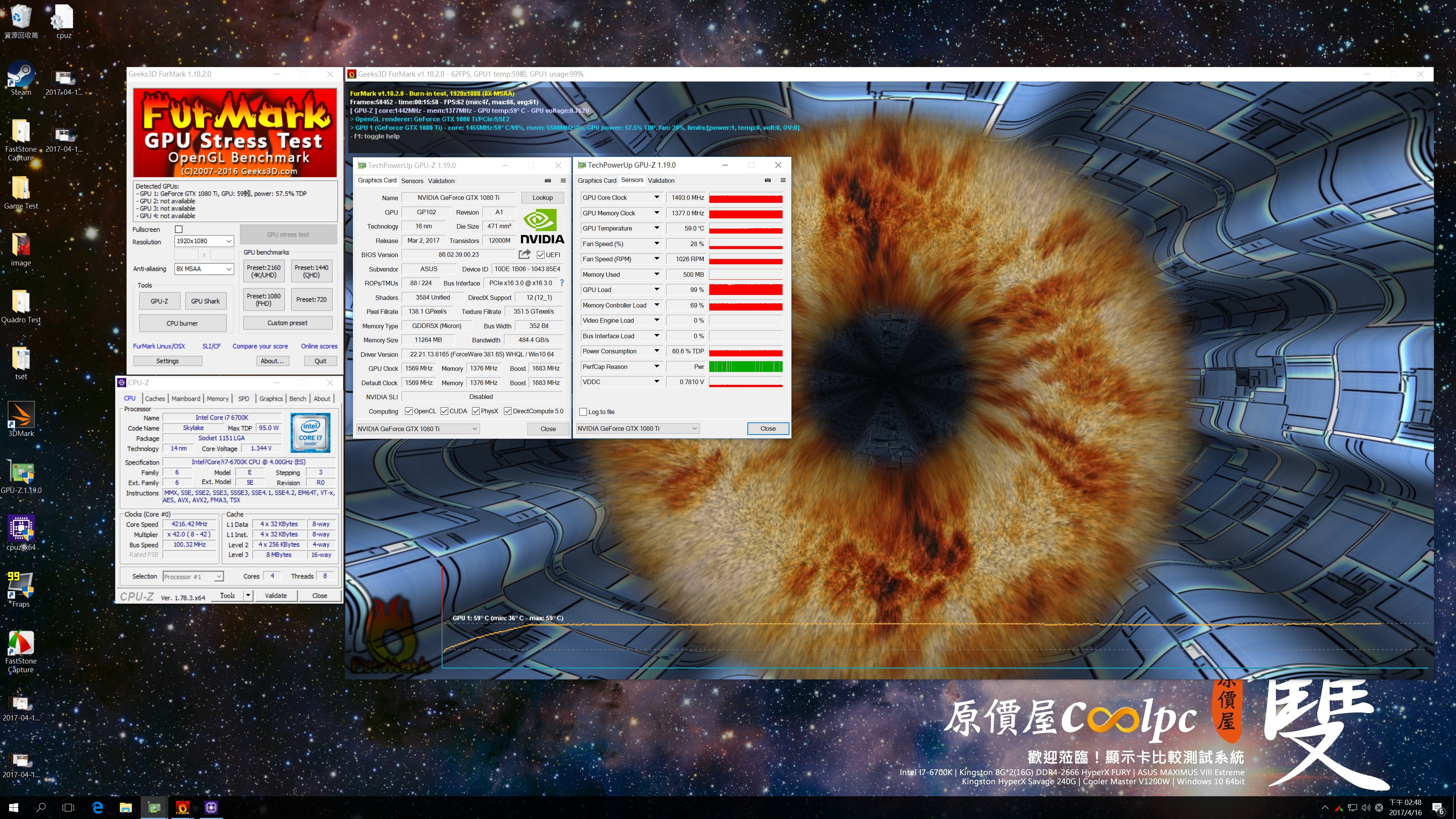Open the hamburger menu in GPU-Z Sensors window
The image size is (1456, 819).
(x=783, y=180)
